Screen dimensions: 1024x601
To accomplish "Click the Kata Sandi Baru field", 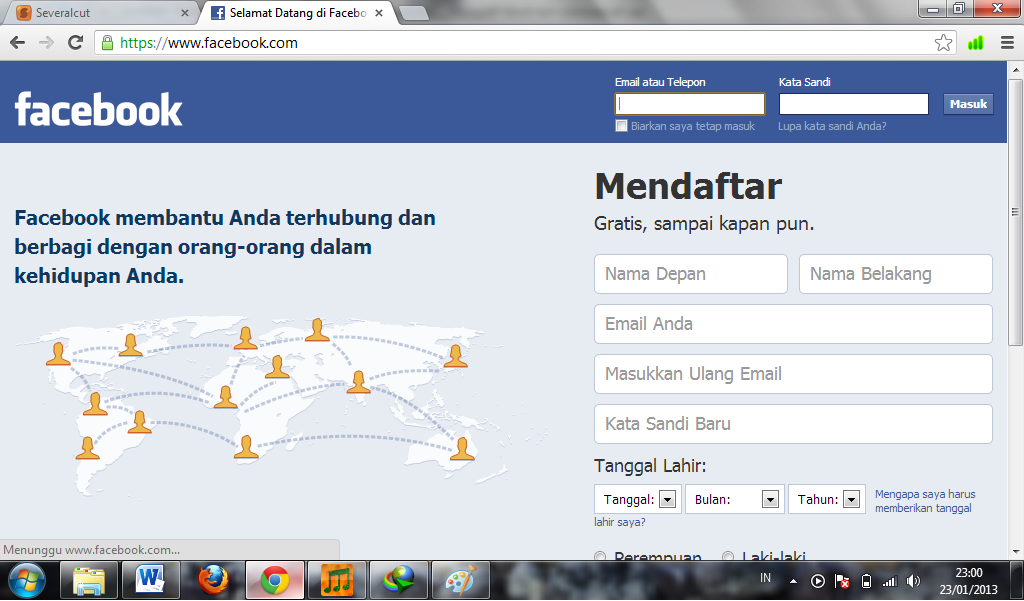I will pos(793,424).
